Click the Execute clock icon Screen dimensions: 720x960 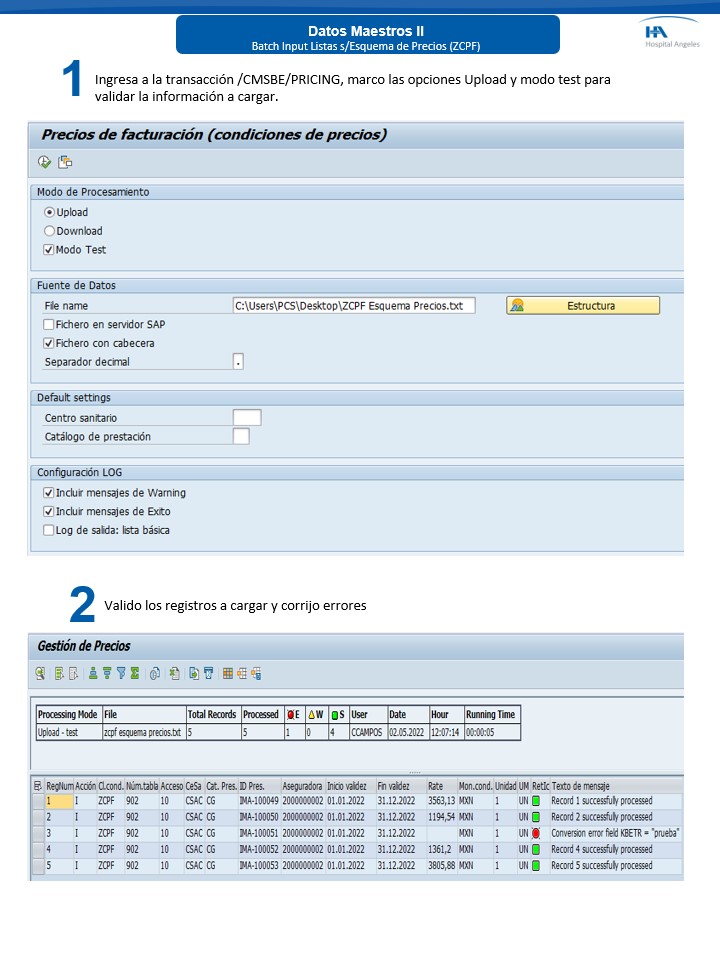point(44,162)
